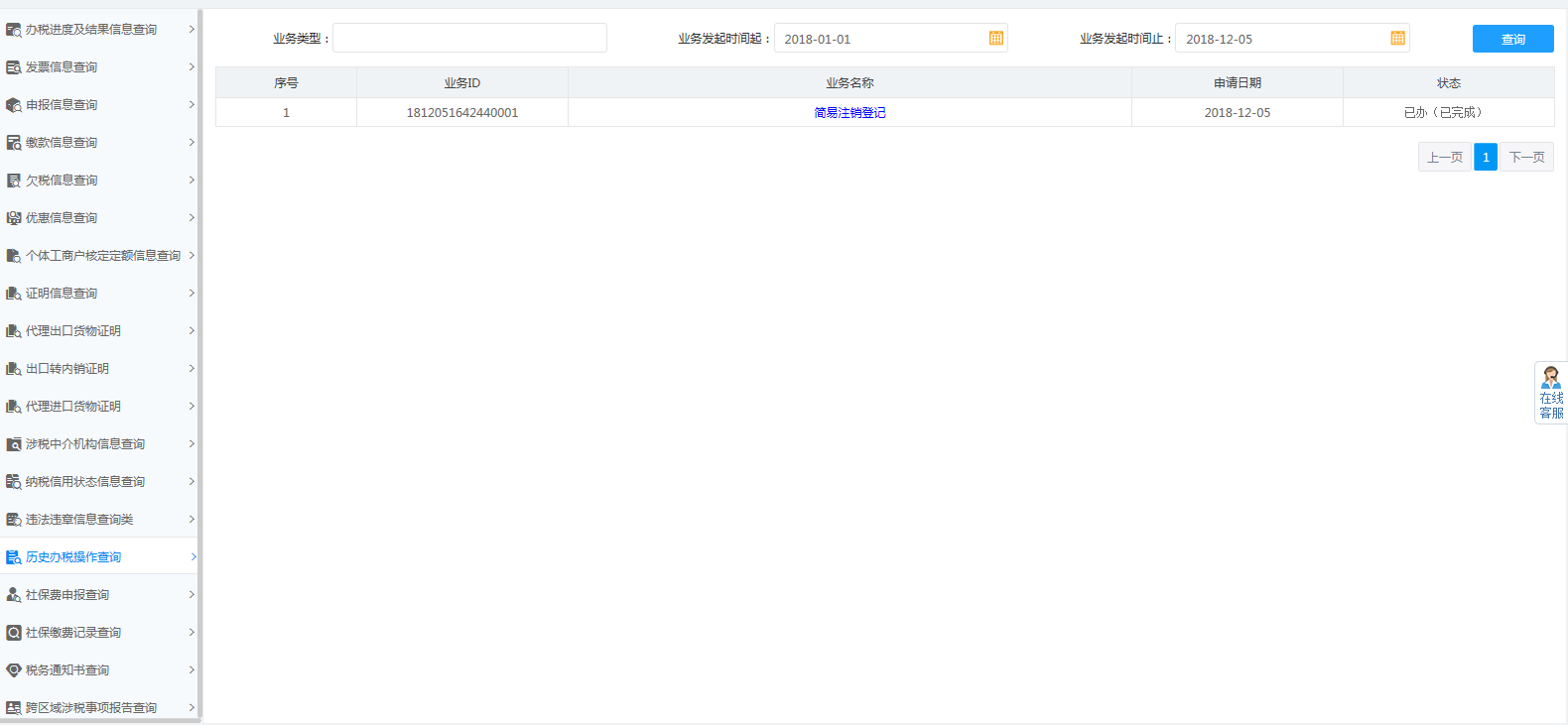The height and width of the screenshot is (725, 1568).
Task: Expand 优惠信息查询 chevron arrow
Action: [192, 218]
